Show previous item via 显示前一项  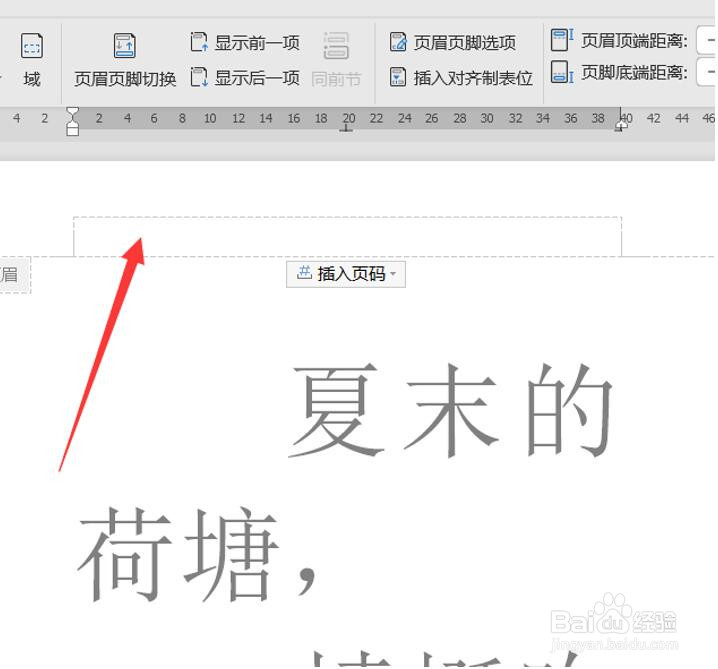click(x=245, y=43)
